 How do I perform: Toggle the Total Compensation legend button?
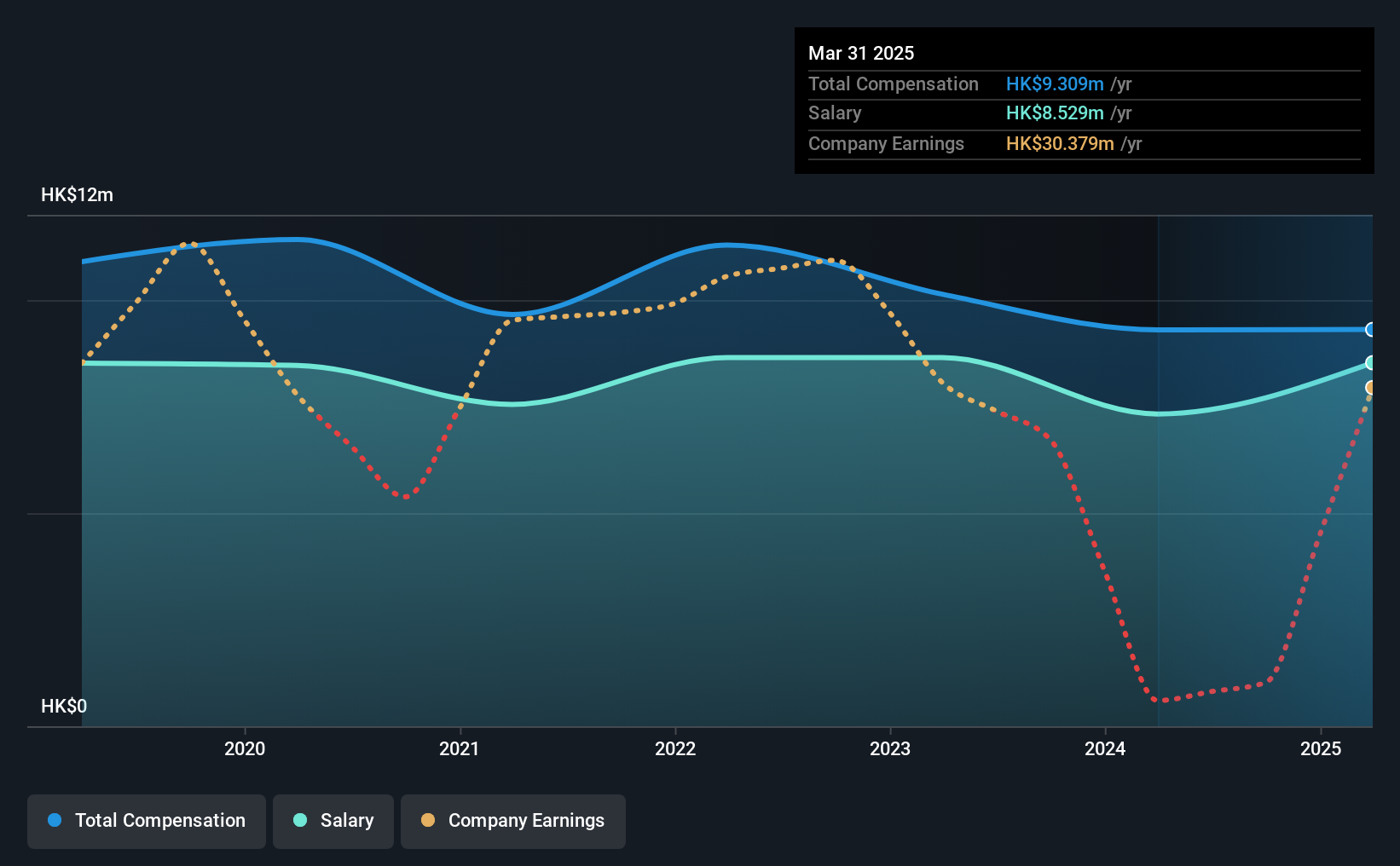click(147, 821)
